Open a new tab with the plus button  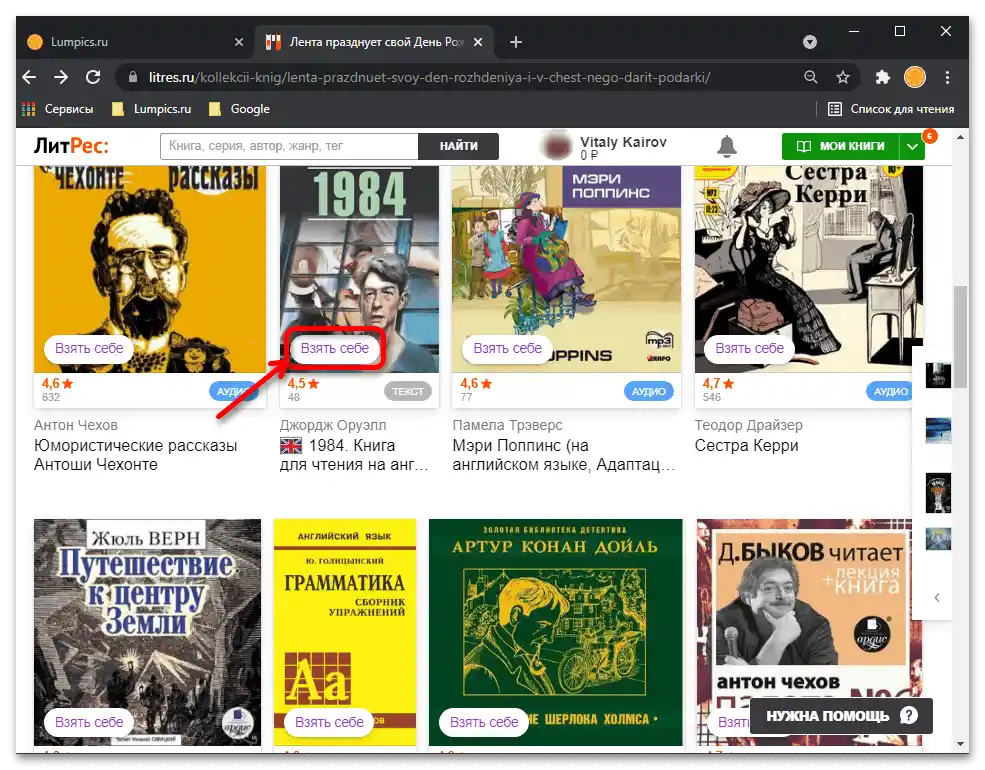(x=516, y=42)
